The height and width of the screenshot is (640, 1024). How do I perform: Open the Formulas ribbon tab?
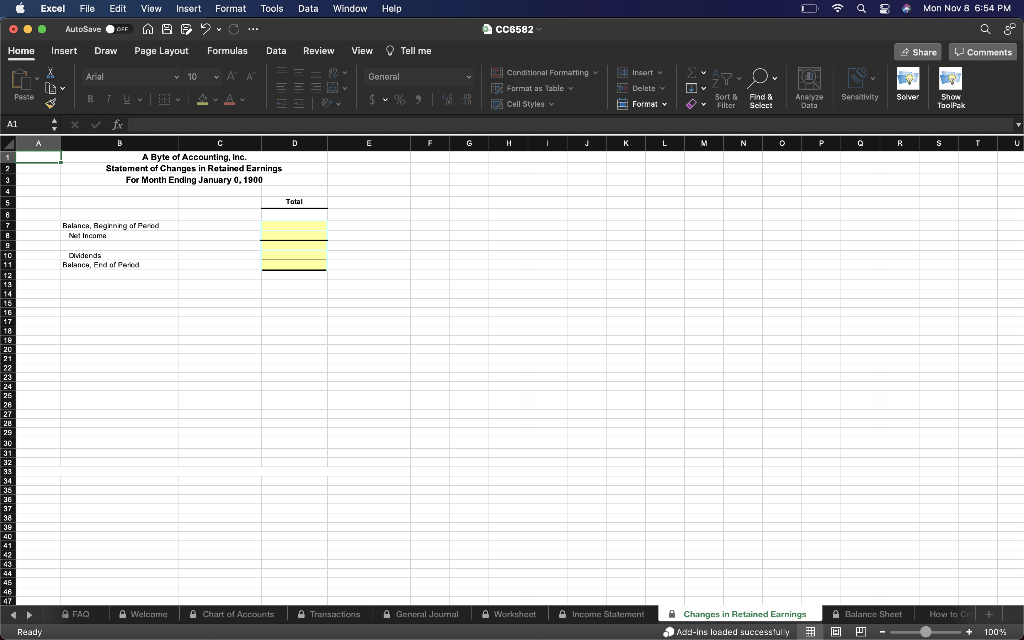[228, 51]
